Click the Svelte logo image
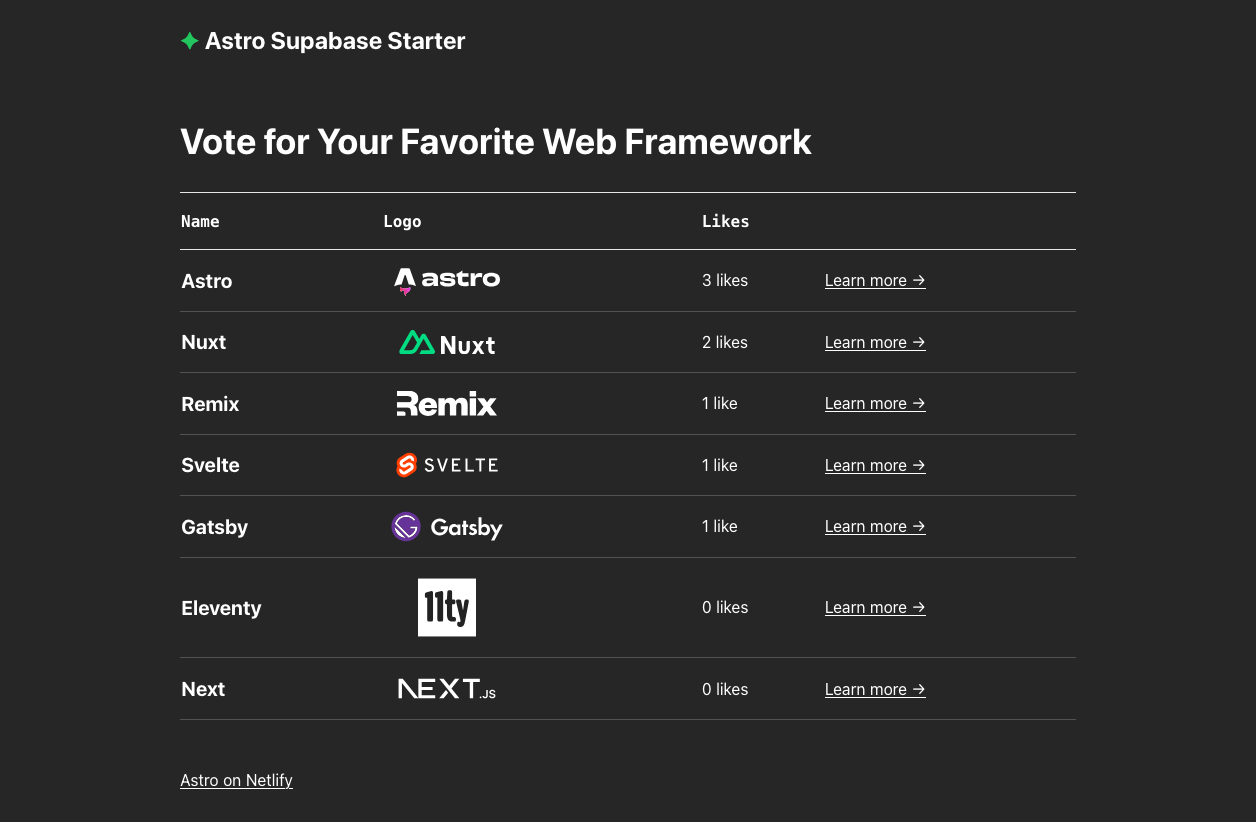 tap(447, 465)
